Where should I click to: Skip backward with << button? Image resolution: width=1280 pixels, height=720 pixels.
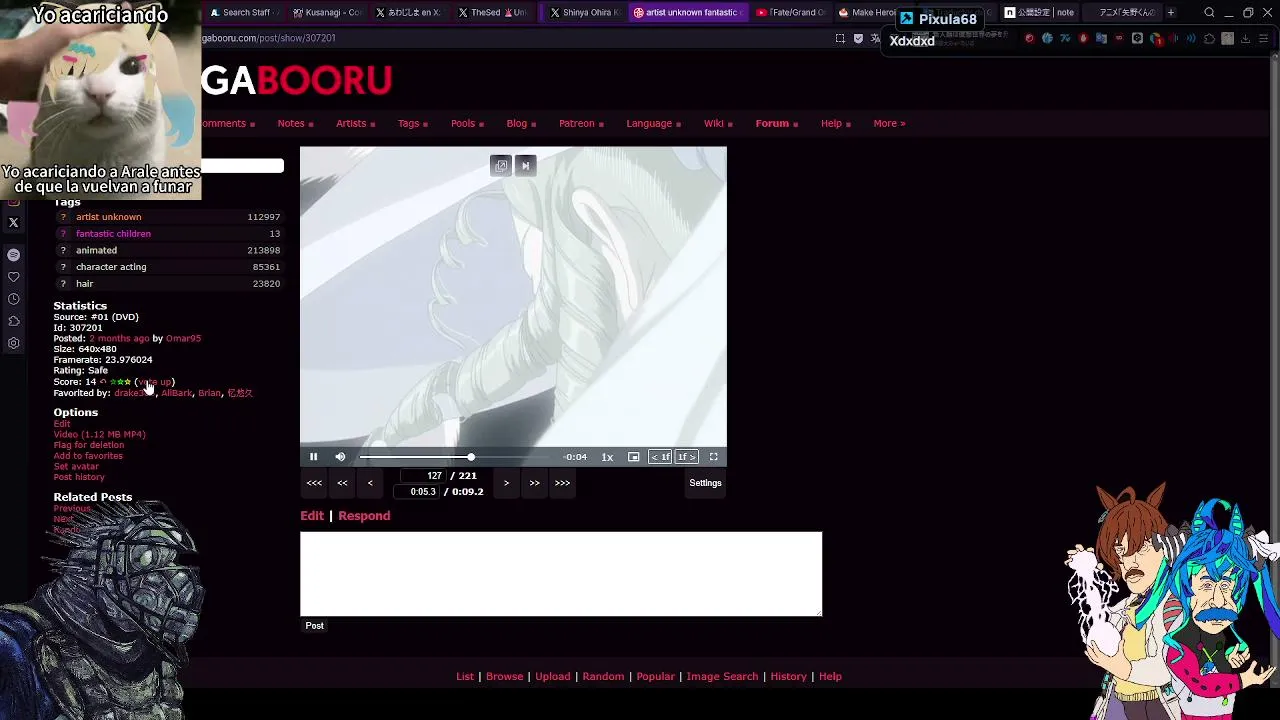click(342, 483)
